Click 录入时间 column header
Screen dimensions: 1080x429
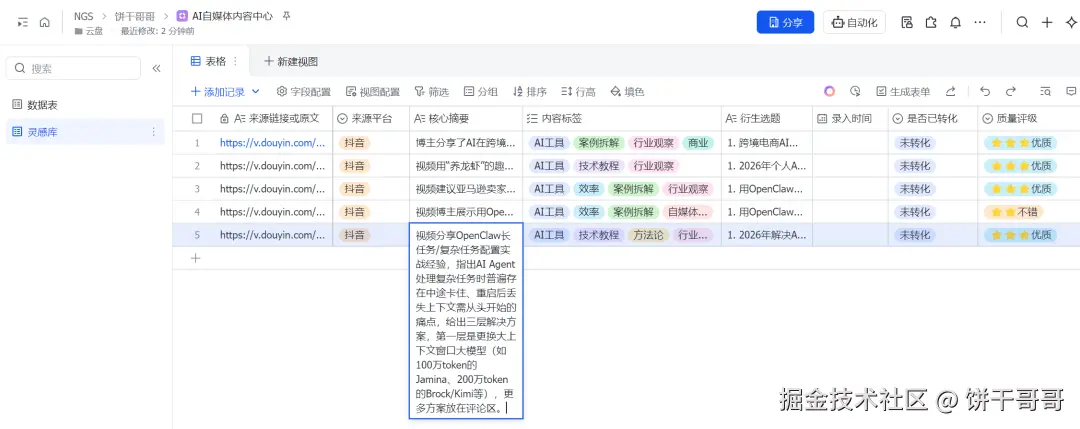coord(850,118)
